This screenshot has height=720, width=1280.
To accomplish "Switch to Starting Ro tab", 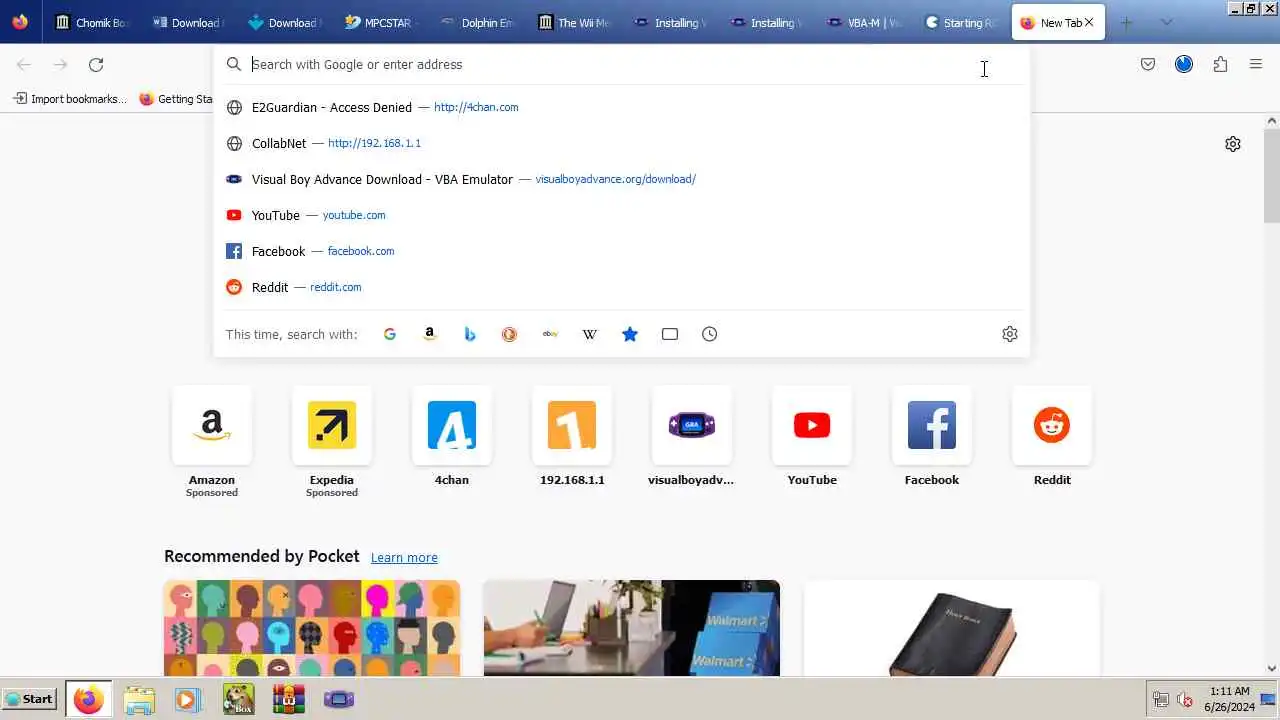I will tap(961, 22).
